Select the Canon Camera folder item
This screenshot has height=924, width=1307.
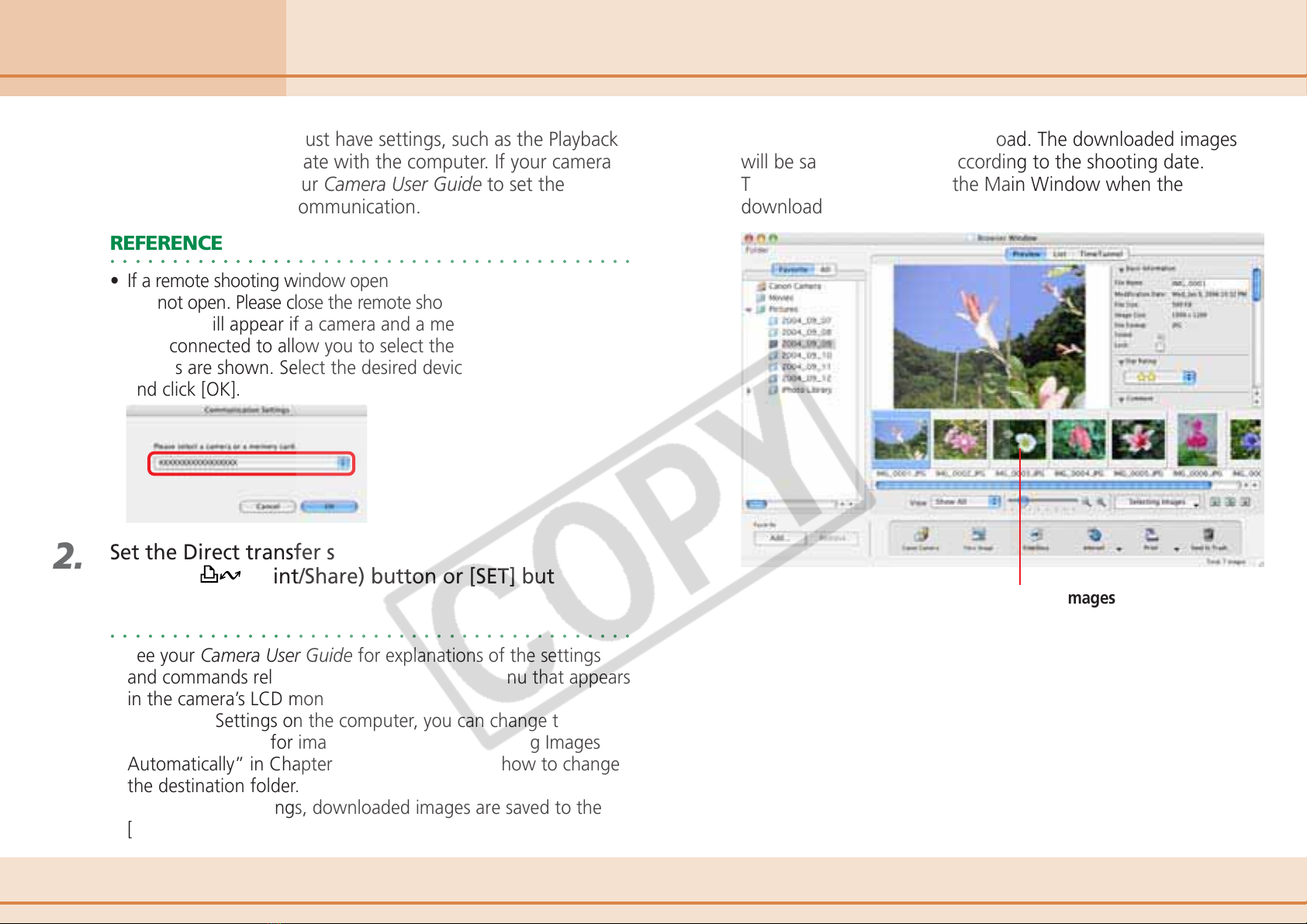[x=788, y=286]
